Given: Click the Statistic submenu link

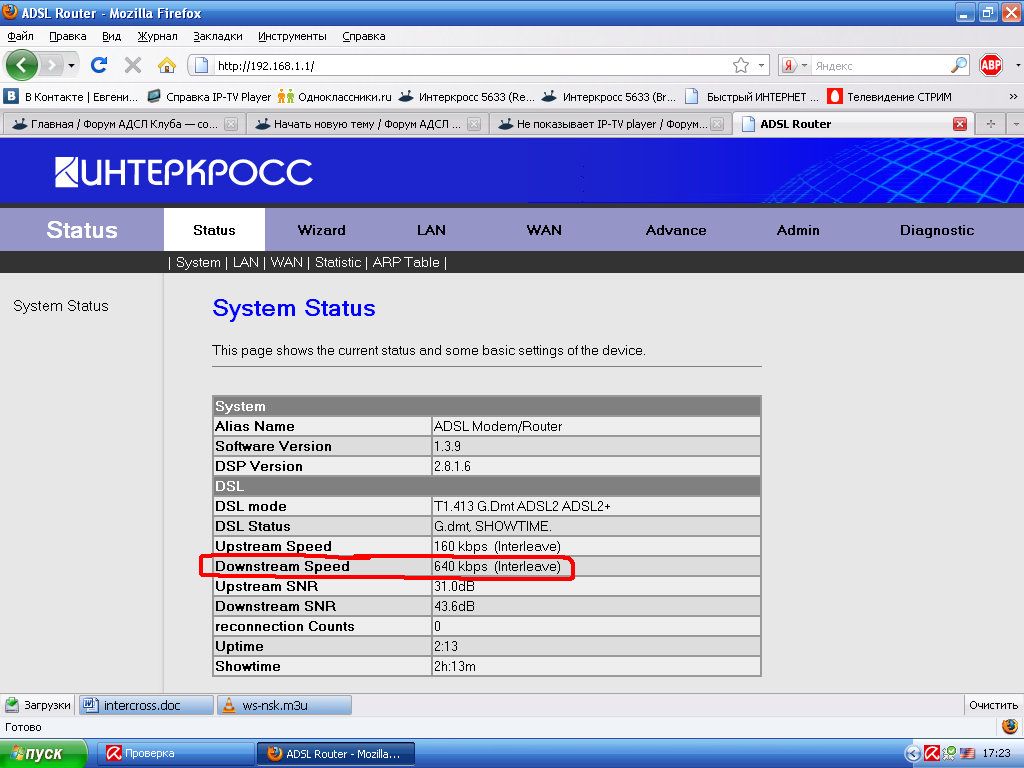Looking at the screenshot, I should click(x=337, y=262).
